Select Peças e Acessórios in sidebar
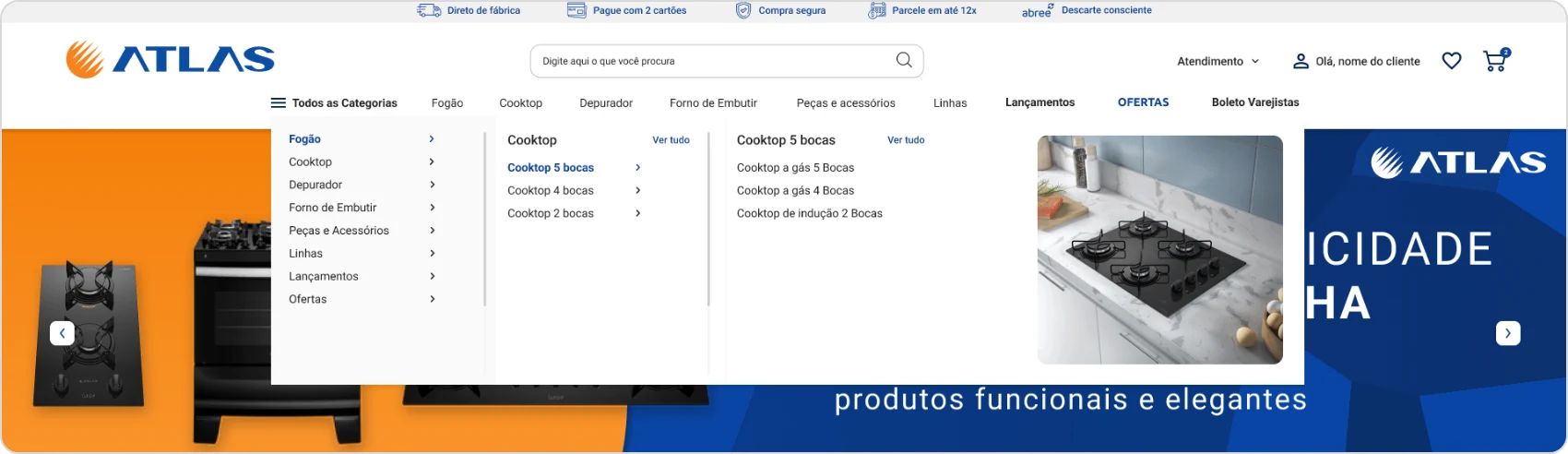1568x454 pixels. (x=339, y=231)
